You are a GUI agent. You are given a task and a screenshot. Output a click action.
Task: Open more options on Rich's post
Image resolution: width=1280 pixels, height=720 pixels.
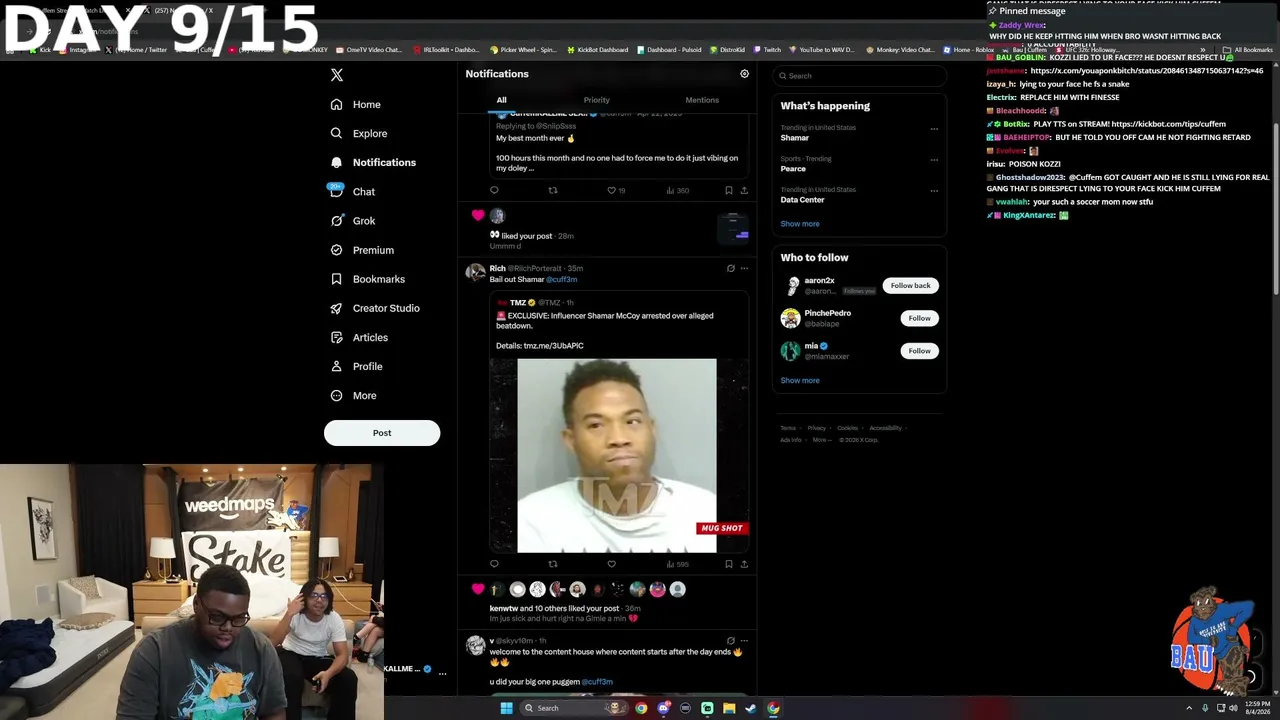(744, 268)
